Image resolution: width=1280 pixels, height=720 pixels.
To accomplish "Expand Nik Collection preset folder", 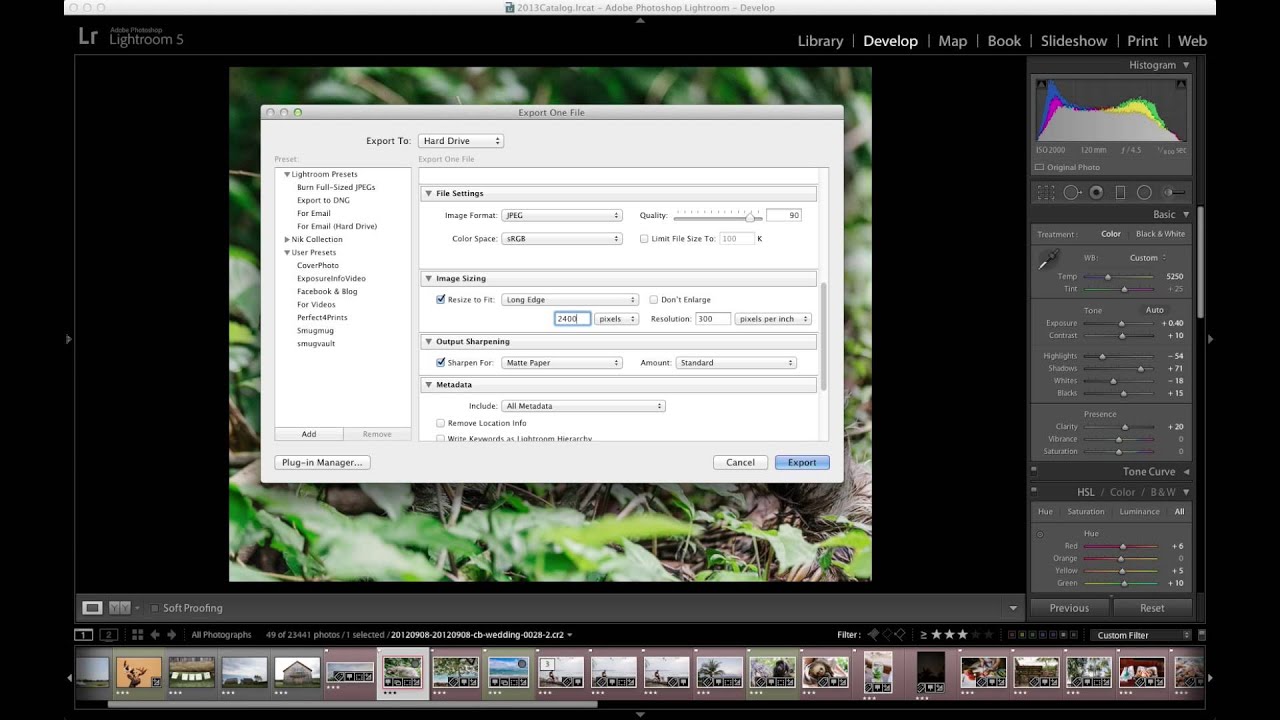I will (x=287, y=240).
